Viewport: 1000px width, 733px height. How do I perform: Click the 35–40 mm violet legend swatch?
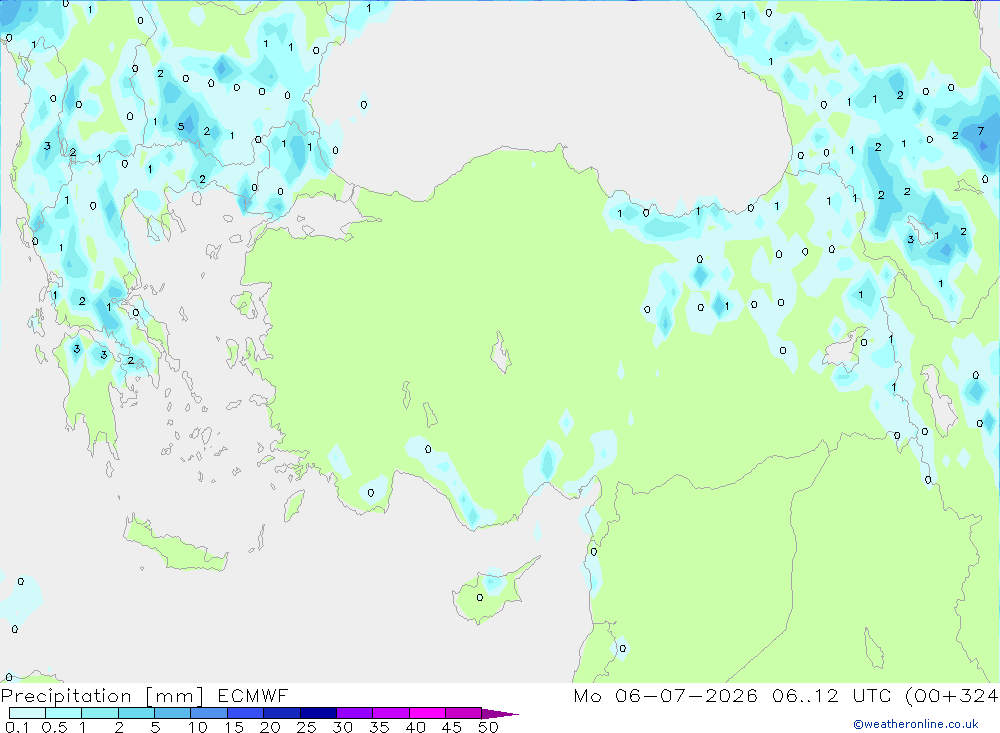pos(391,713)
